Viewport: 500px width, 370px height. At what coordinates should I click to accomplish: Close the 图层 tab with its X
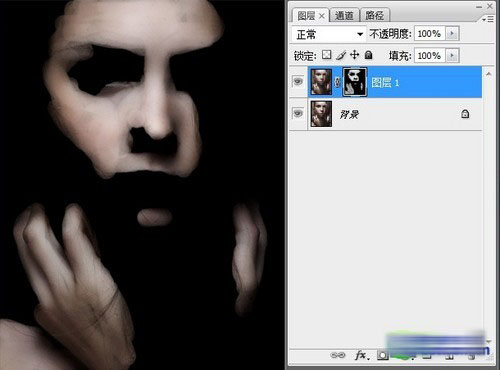click(322, 16)
